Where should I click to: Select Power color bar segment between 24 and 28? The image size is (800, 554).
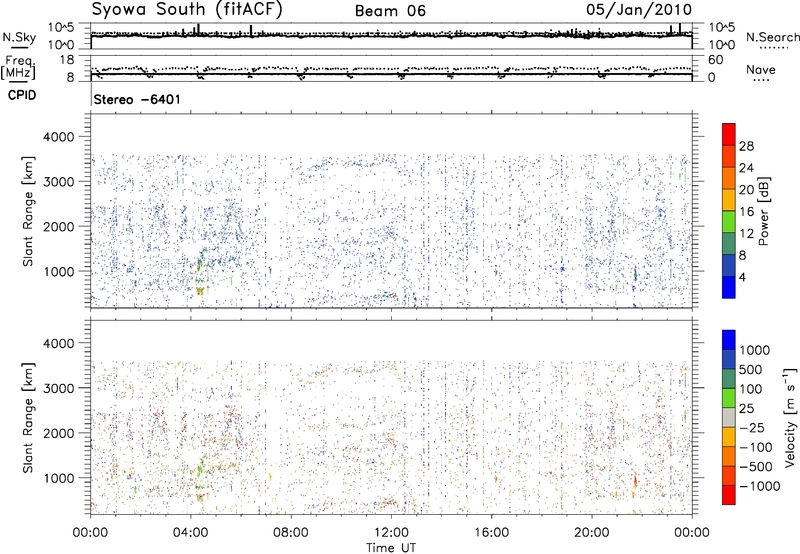(x=729, y=156)
